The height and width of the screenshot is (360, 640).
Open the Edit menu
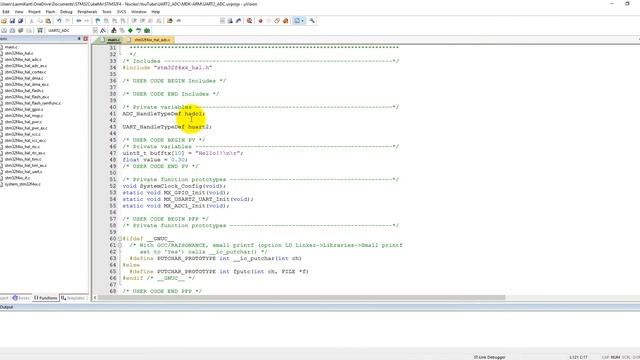point(6,12)
